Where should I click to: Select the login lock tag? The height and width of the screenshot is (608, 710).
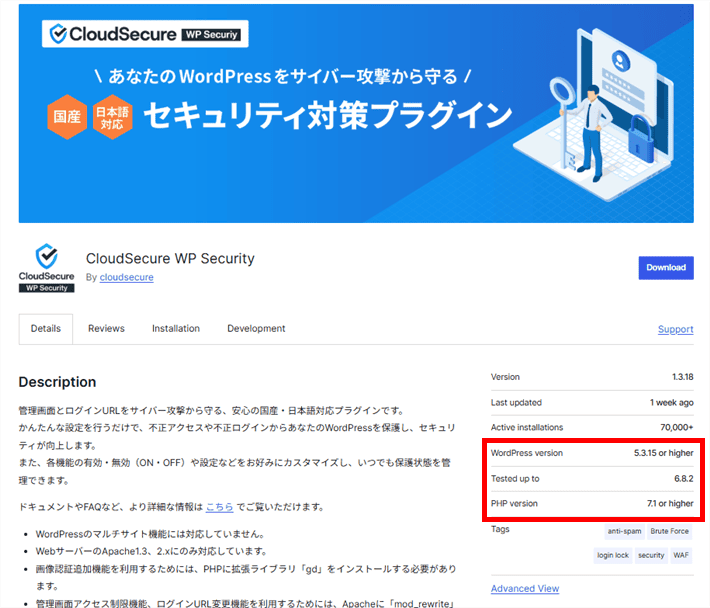point(613,555)
